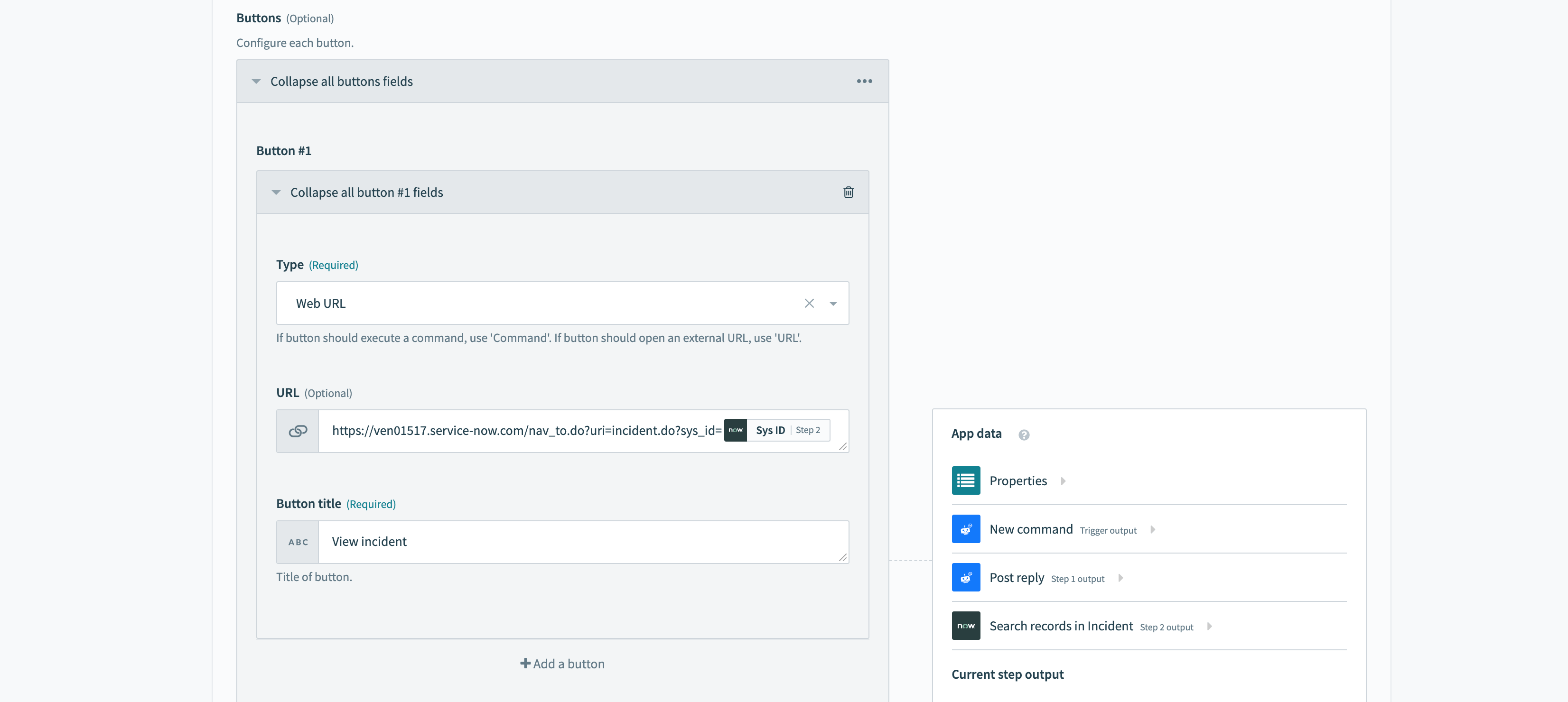Click the Collapse all button #1 fields label
The image size is (1568, 702).
pyautogui.click(x=366, y=192)
